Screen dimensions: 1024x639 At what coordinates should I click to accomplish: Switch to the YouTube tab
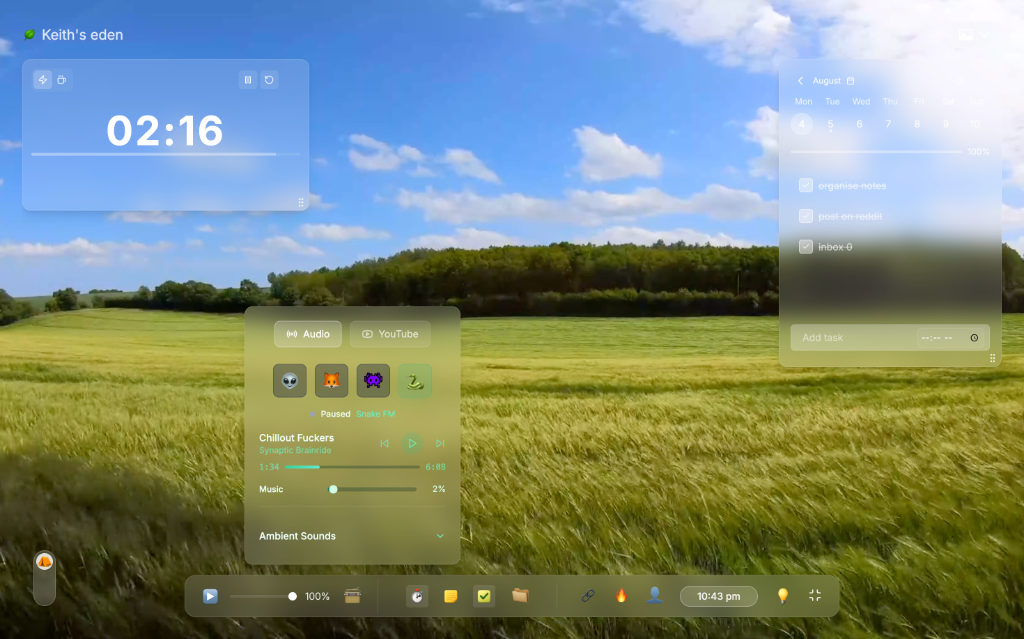[x=390, y=334]
